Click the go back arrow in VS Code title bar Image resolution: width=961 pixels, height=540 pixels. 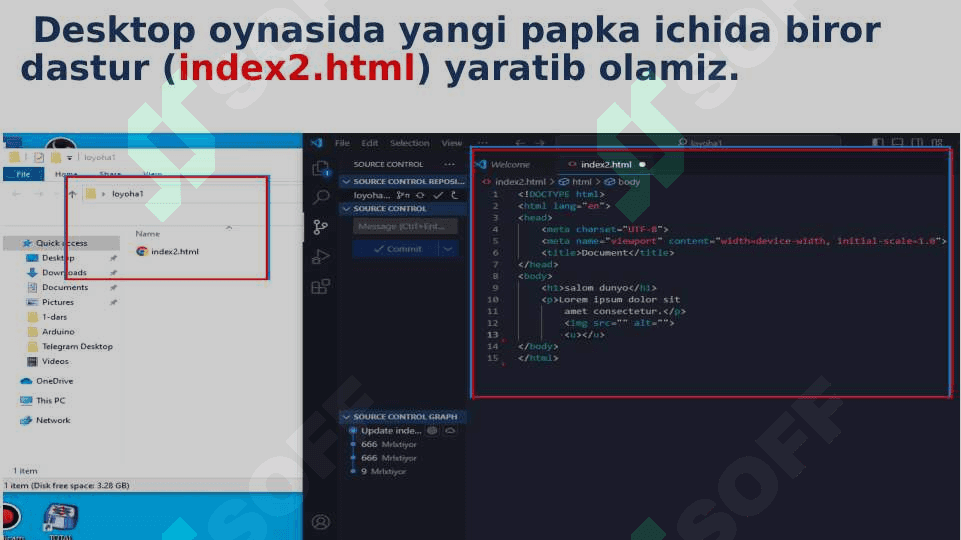click(x=520, y=143)
